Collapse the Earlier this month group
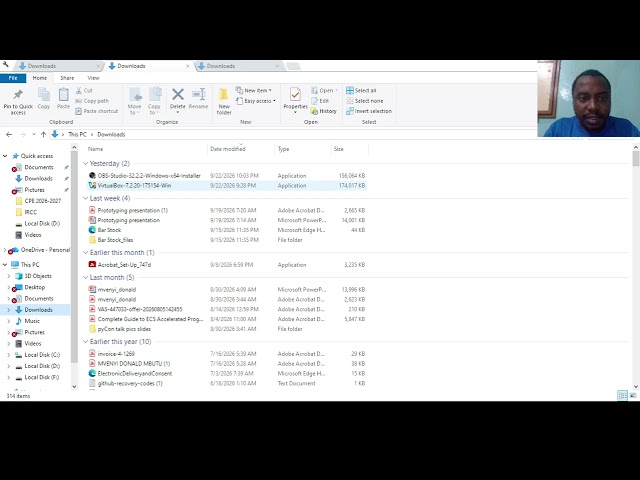The height and width of the screenshot is (480, 640). point(85,253)
